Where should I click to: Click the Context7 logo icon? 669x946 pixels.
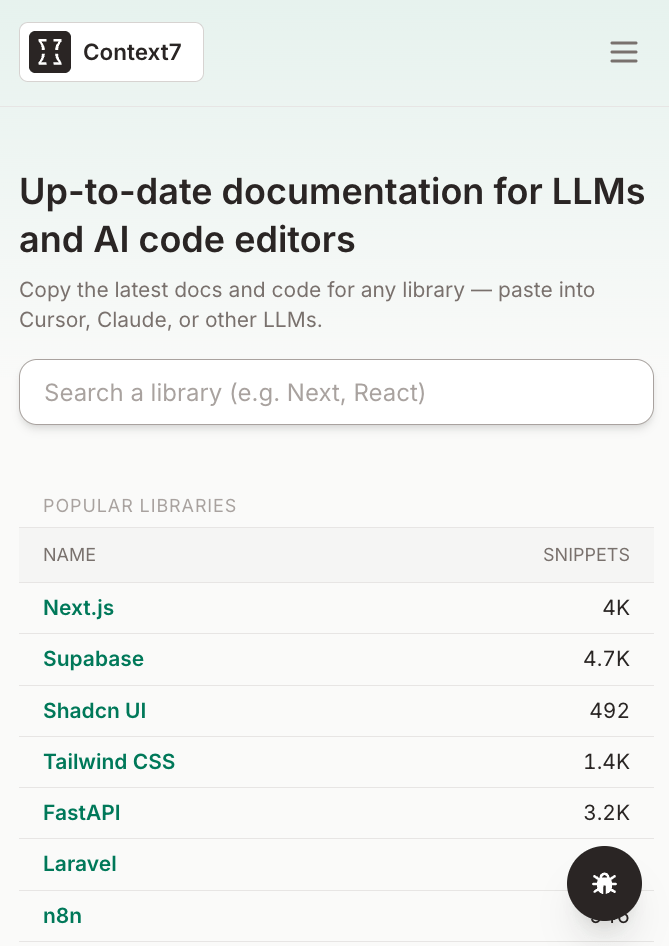pos(50,52)
